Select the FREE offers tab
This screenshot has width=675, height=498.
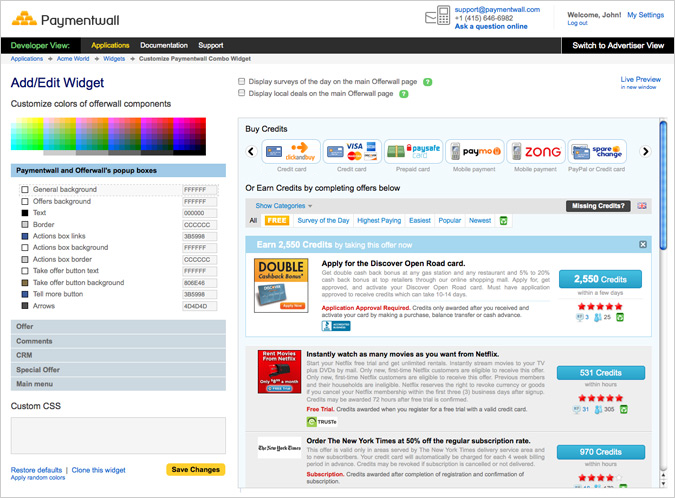click(x=276, y=220)
